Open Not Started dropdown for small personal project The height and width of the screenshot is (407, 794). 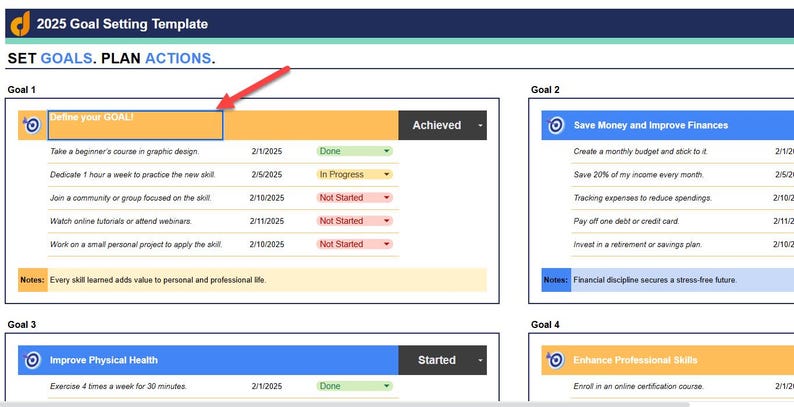pyautogui.click(x=387, y=244)
